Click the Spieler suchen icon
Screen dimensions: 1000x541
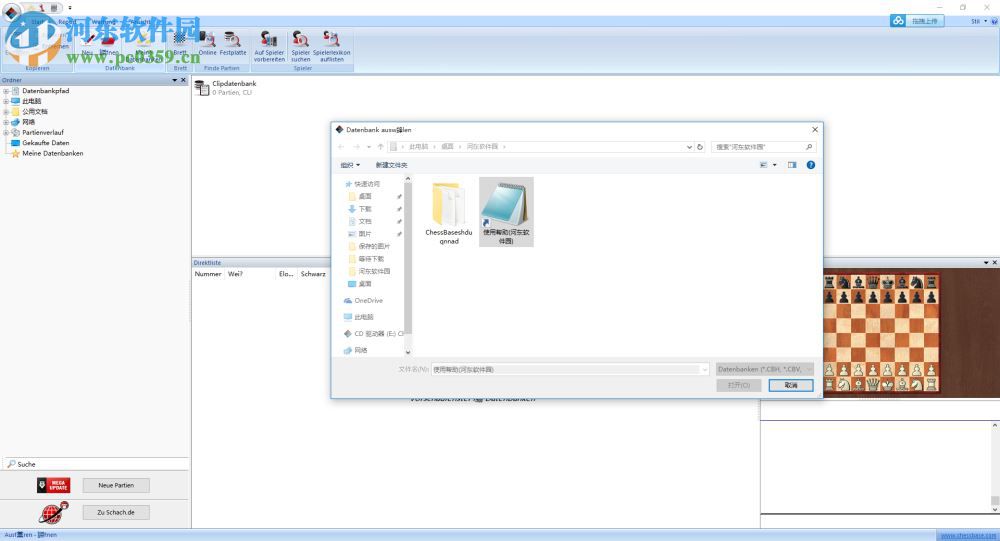[x=300, y=46]
